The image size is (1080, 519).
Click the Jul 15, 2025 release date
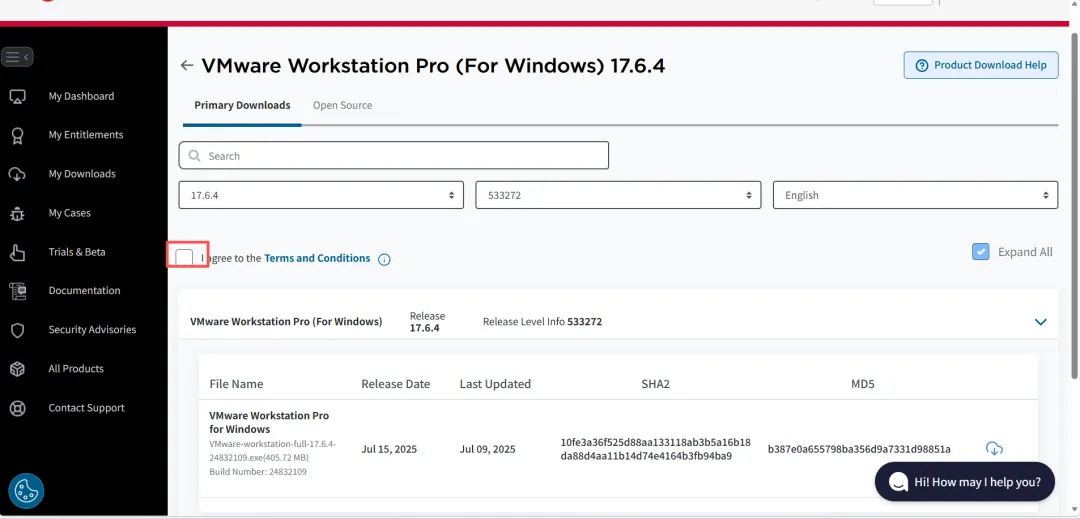[x=389, y=449]
